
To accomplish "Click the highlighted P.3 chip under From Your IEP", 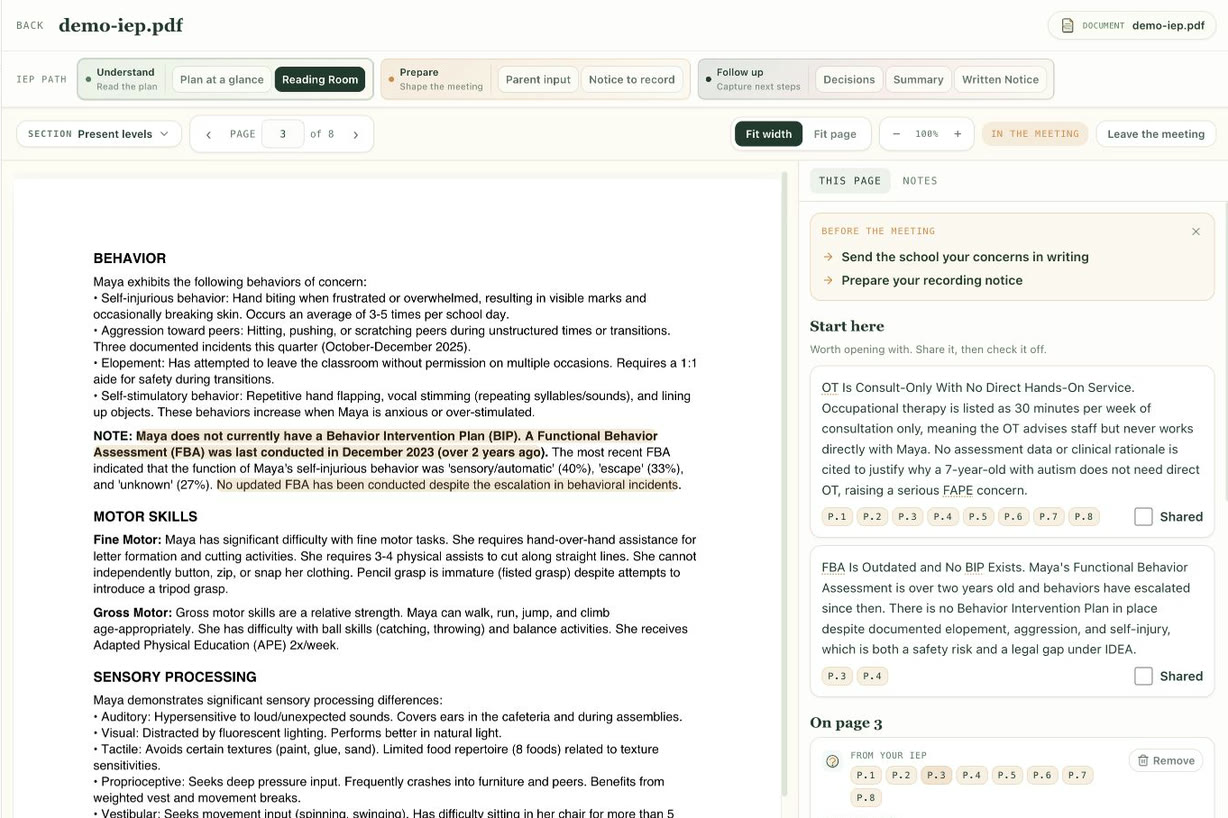I will pos(936,775).
